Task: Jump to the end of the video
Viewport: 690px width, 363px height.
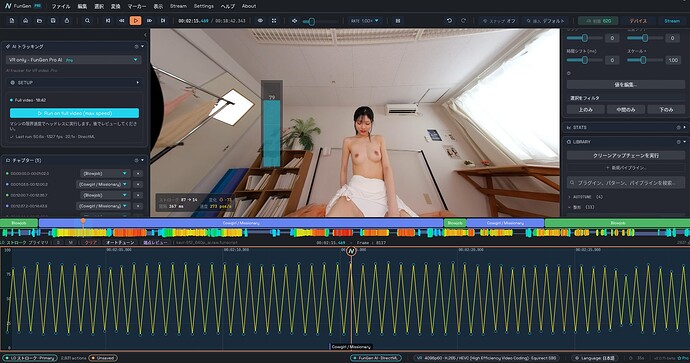Action: [x=163, y=21]
